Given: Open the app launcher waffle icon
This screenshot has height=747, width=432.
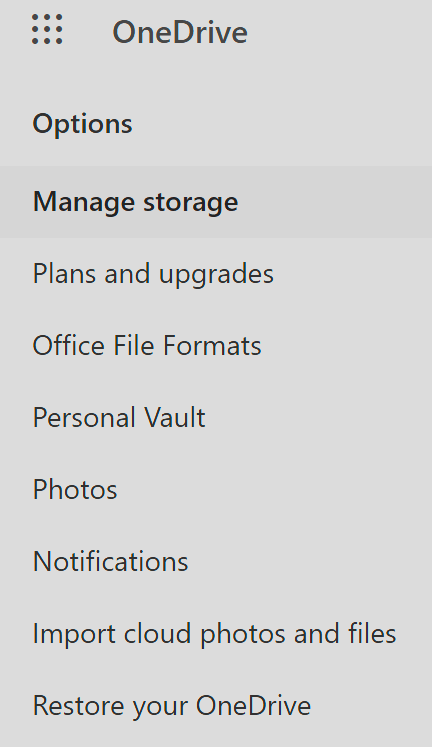Looking at the screenshot, I should point(47,30).
